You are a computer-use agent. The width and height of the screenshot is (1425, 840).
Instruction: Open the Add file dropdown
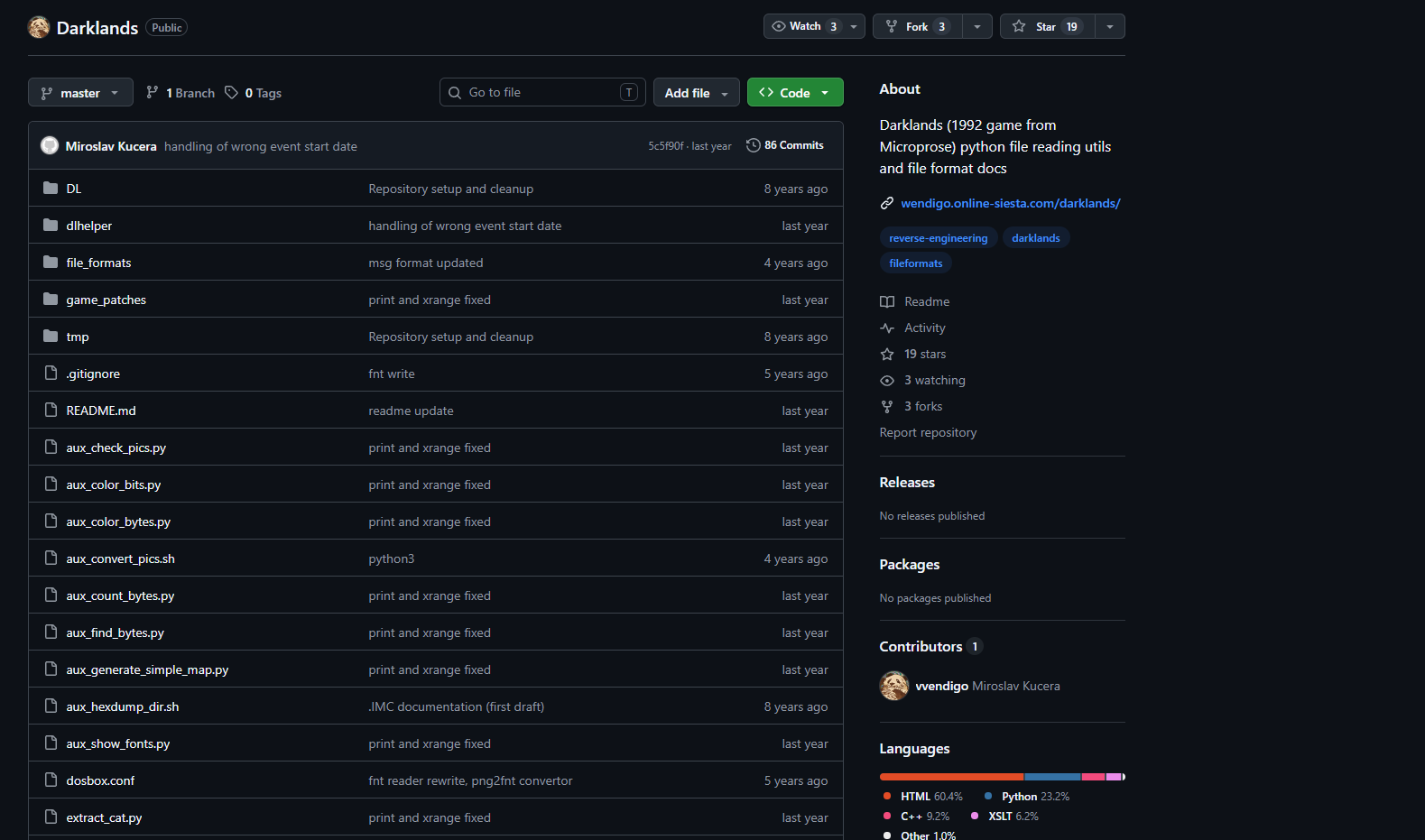tap(696, 92)
